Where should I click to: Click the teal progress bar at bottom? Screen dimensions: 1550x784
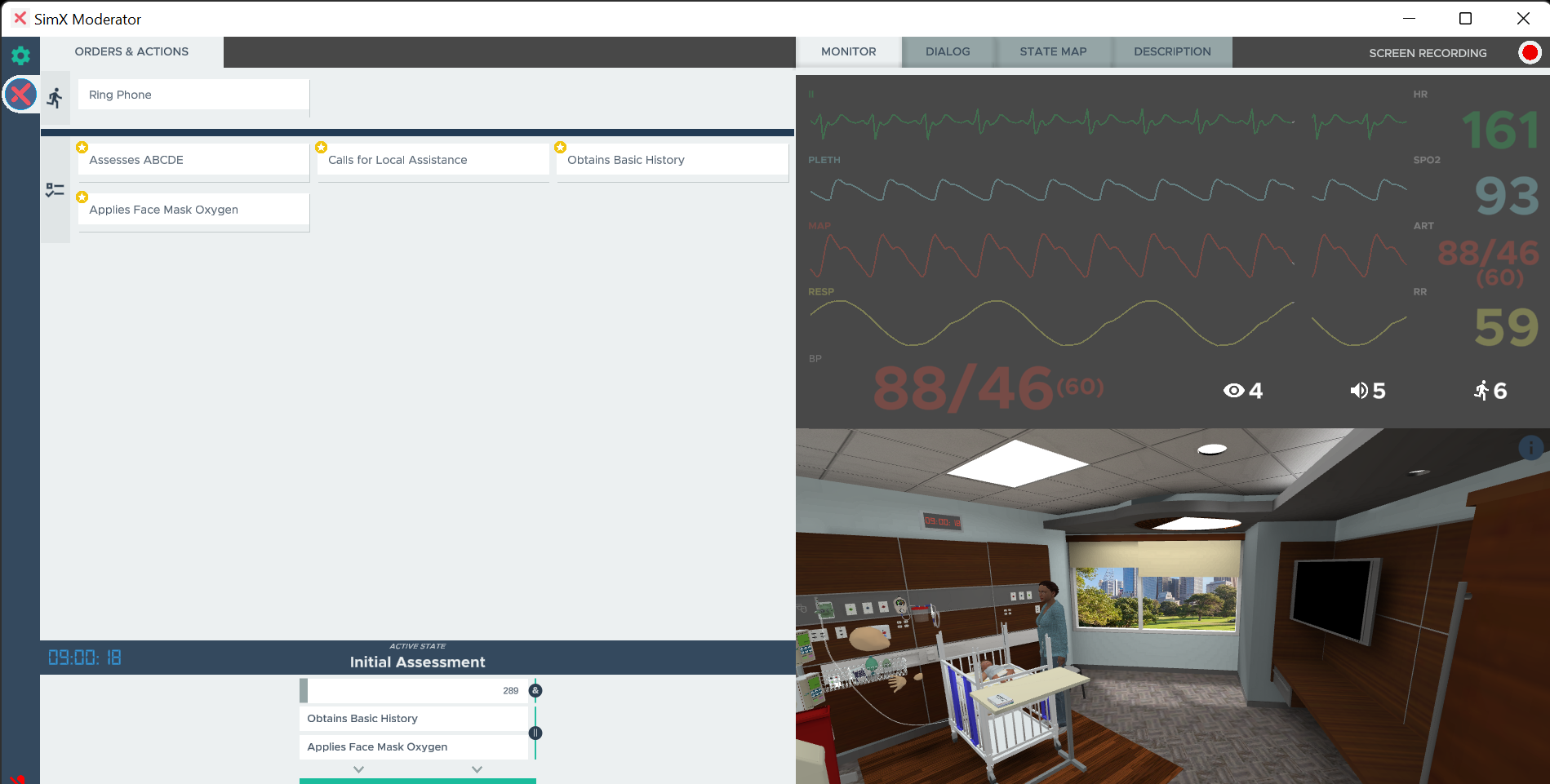[x=418, y=781]
